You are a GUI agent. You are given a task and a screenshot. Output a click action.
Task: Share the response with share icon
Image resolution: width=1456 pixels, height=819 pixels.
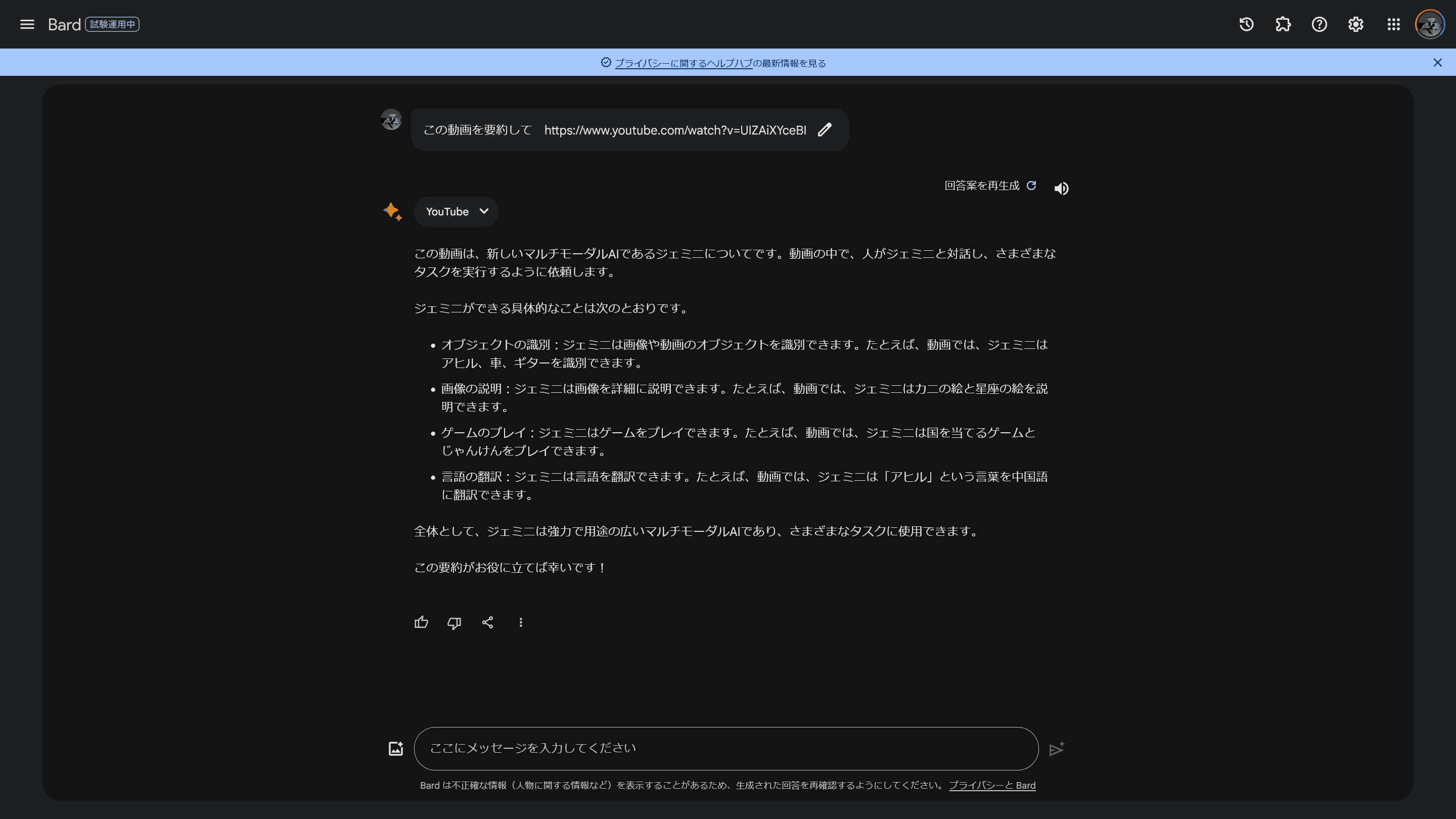(488, 622)
